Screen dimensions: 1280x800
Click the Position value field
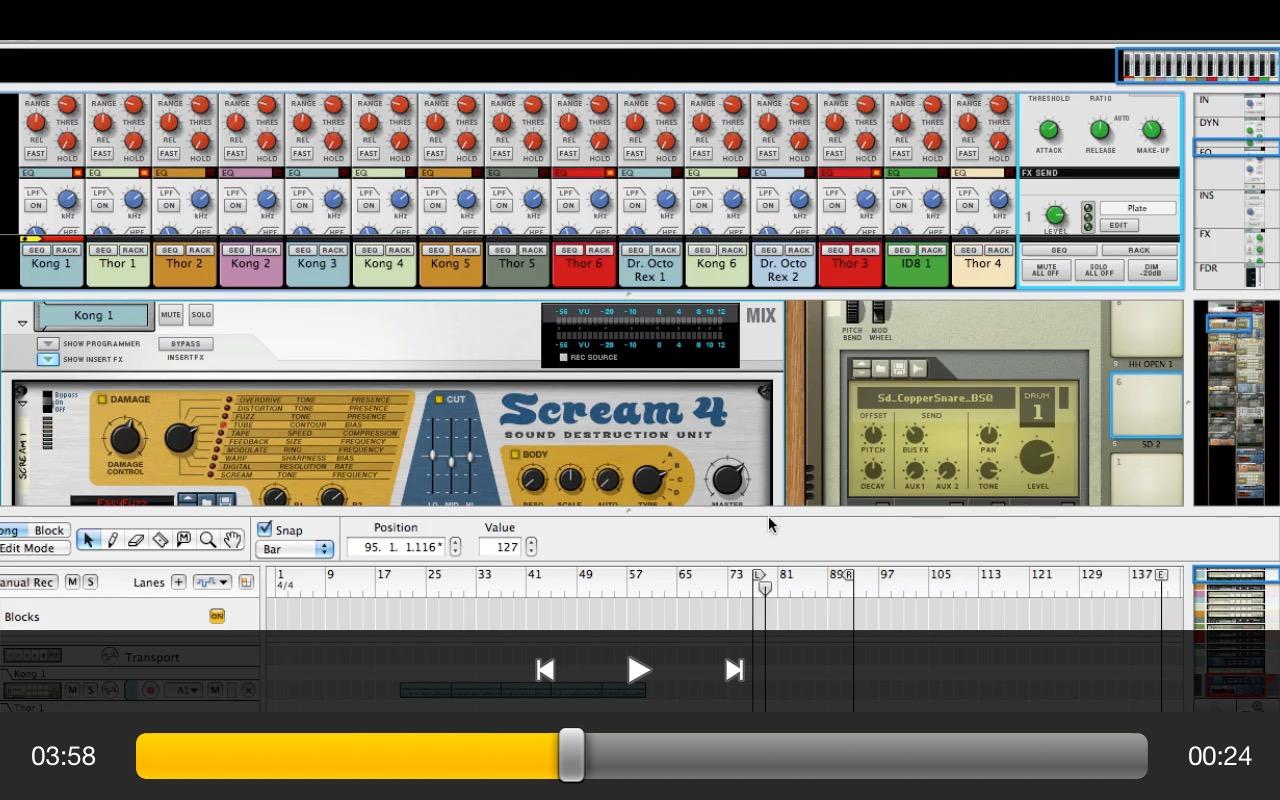pos(396,547)
